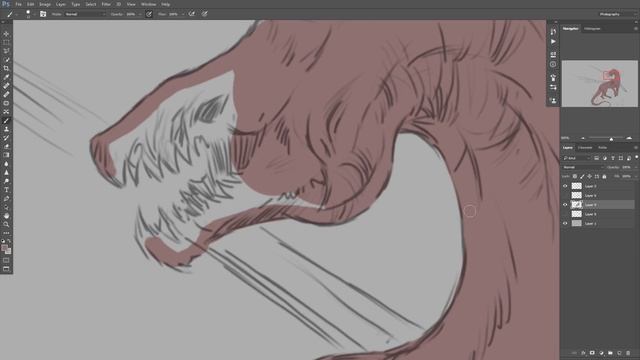Toggle lock transparent pixels
The image size is (640, 360).
coord(575,176)
